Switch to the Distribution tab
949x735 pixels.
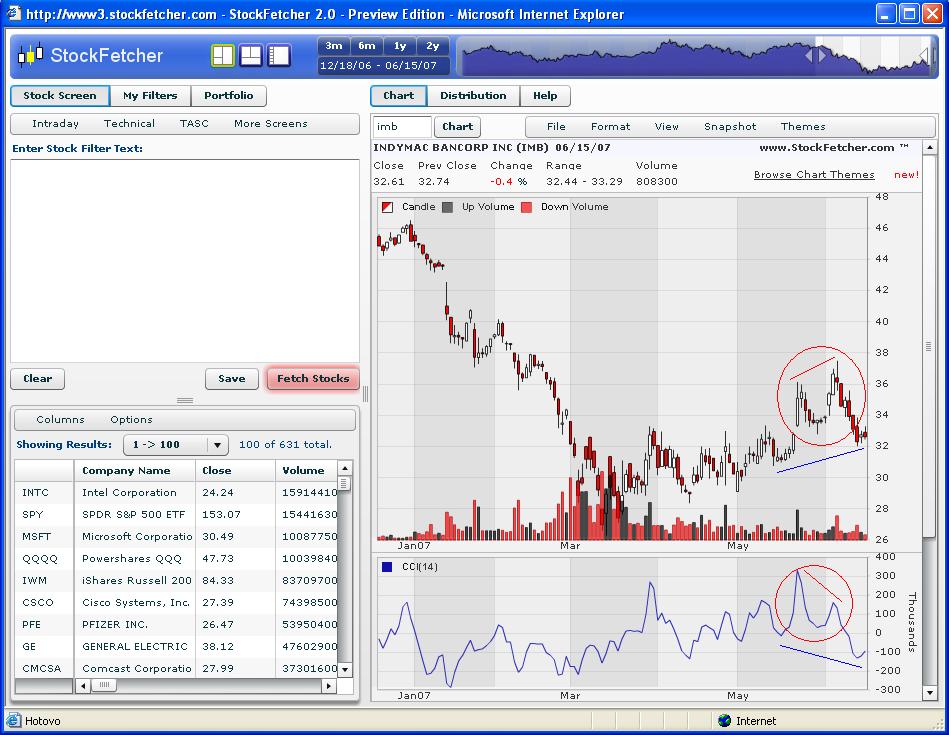473,96
